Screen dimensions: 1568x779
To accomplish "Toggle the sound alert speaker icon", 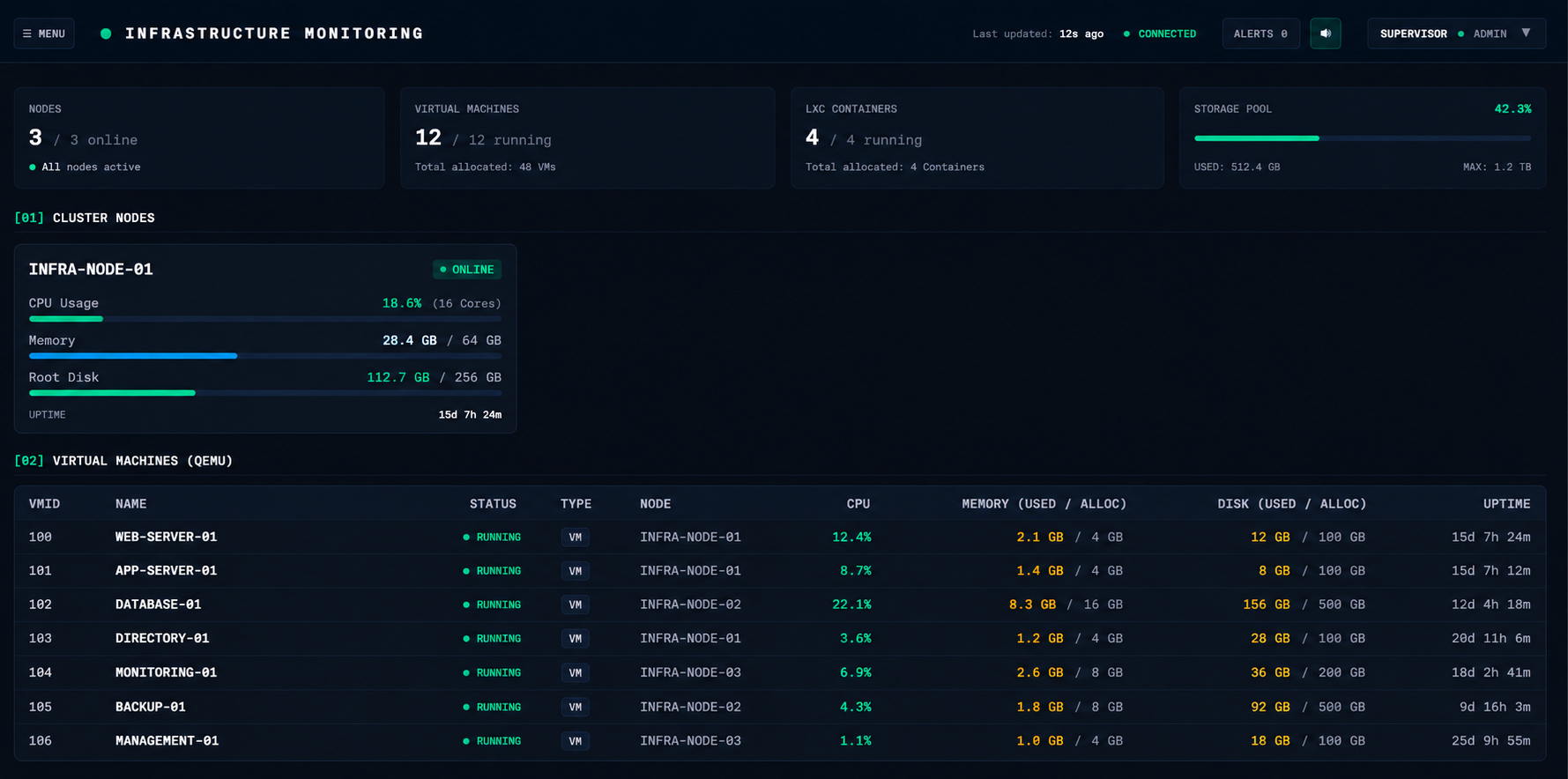I will (x=1325, y=33).
